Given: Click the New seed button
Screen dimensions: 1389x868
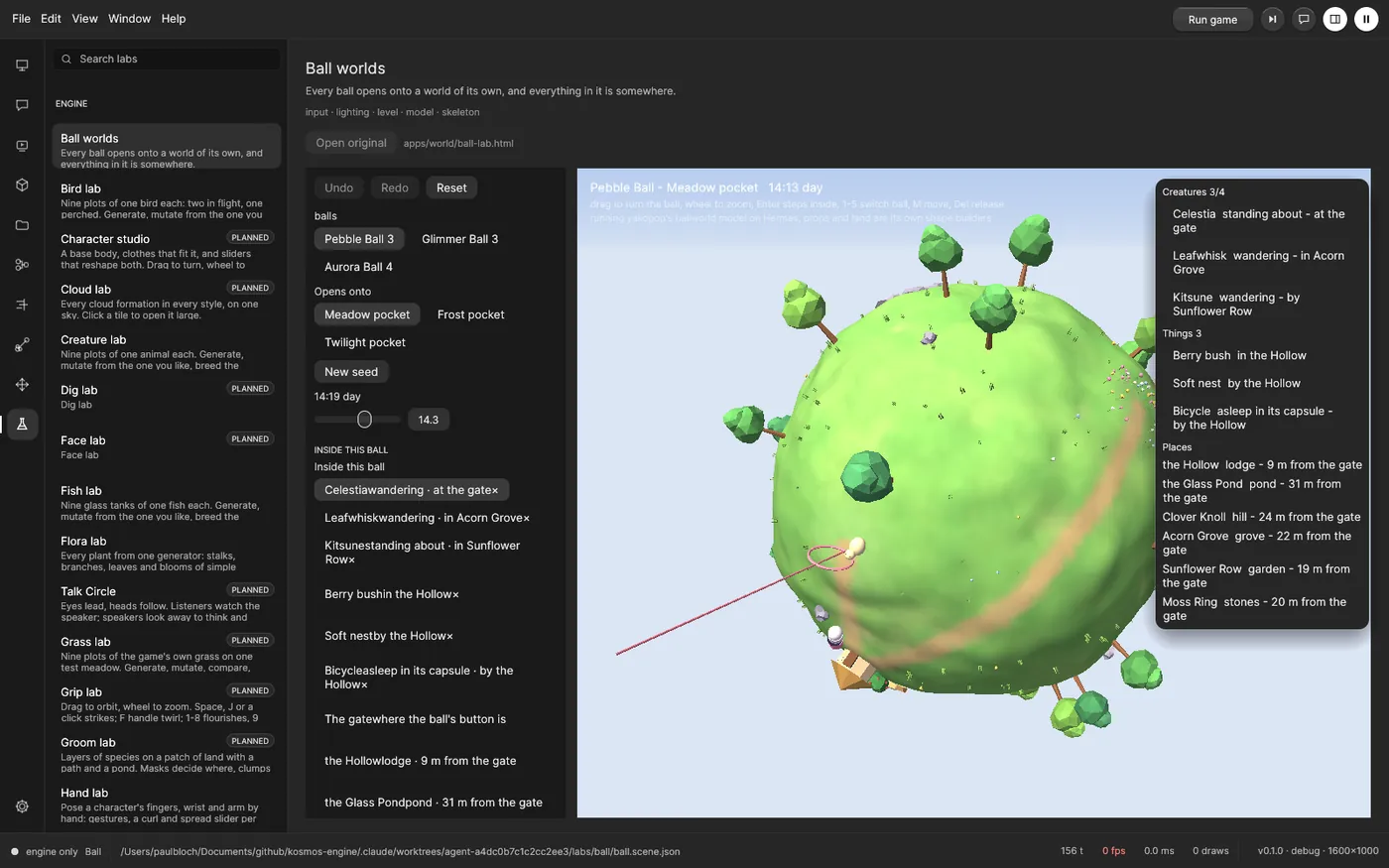Looking at the screenshot, I should tap(351, 372).
